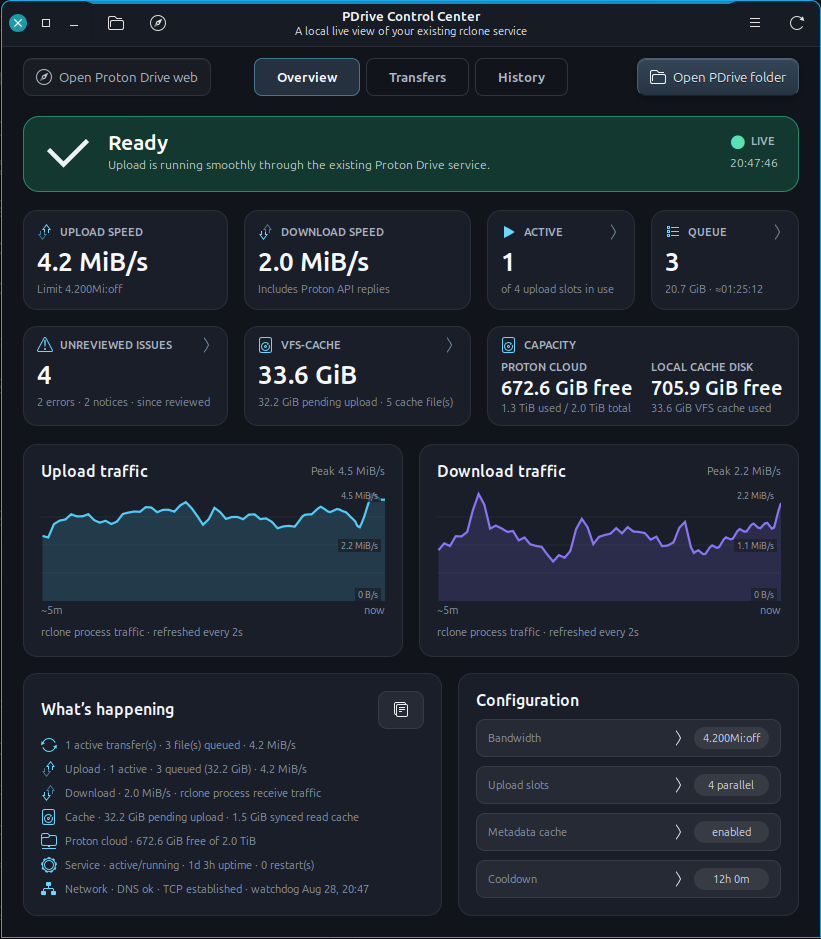Click the Download traffic chart
This screenshot has height=939, width=821.
[609, 546]
